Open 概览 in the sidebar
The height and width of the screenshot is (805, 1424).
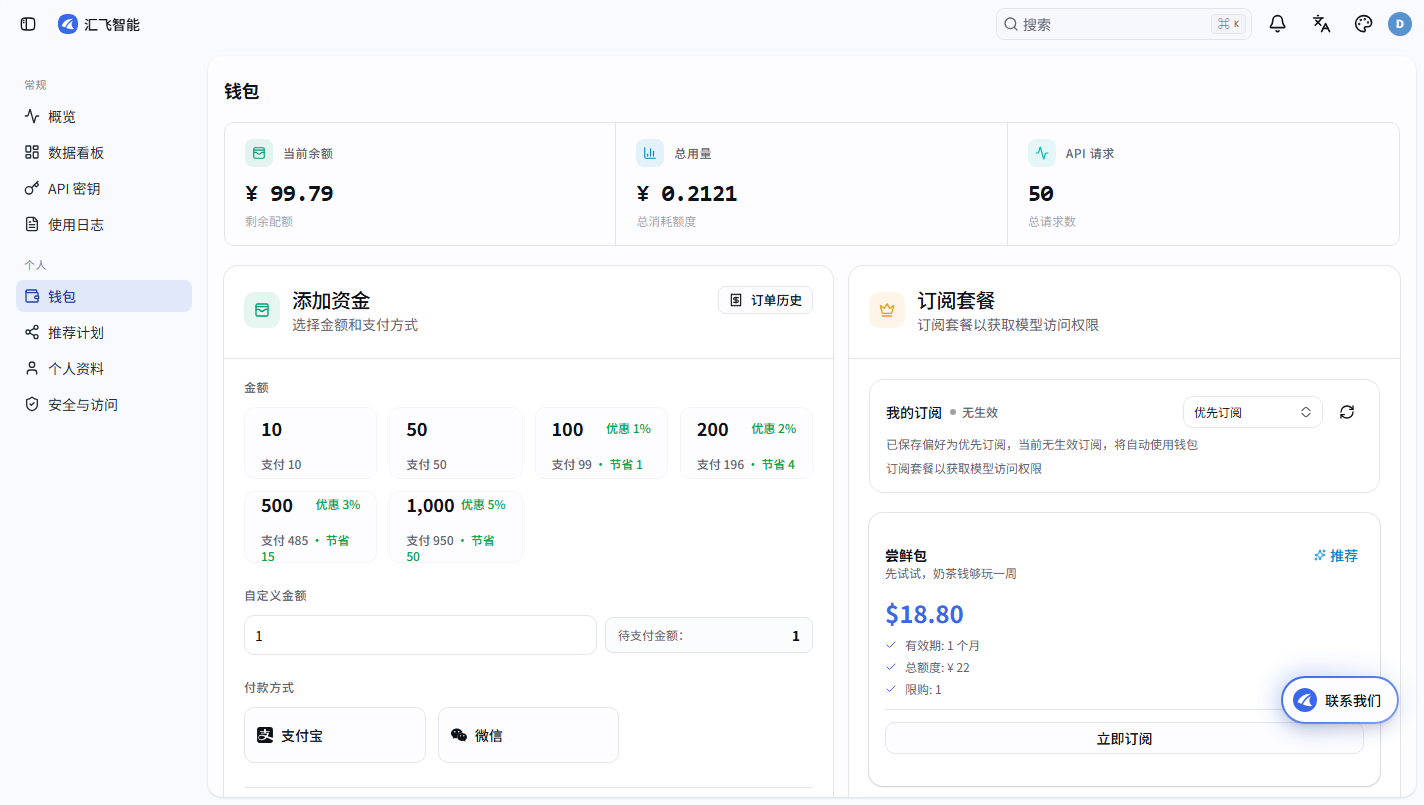pos(104,117)
